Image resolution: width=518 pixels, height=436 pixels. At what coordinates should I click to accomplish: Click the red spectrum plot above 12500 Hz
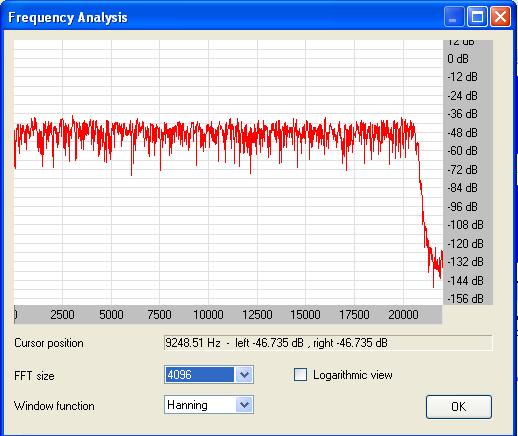click(x=257, y=137)
